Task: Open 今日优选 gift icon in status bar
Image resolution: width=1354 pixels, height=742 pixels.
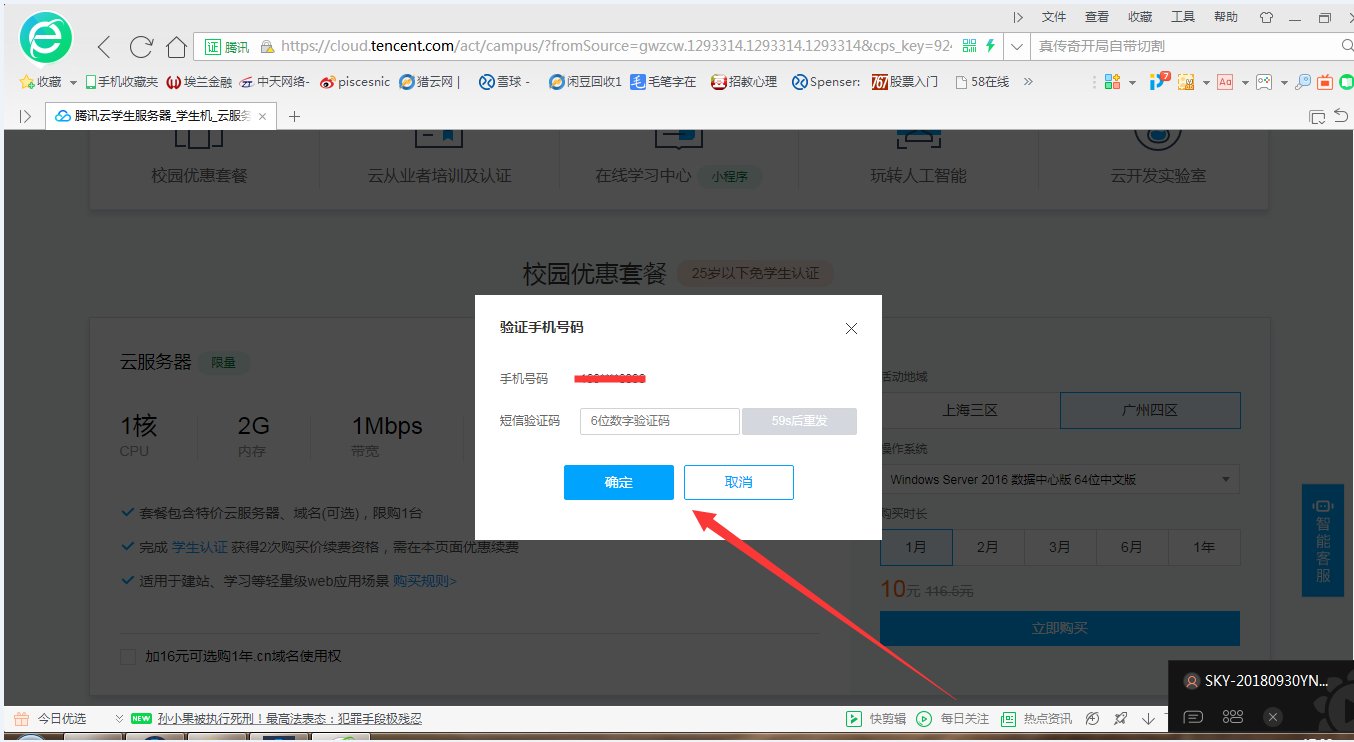Action: coord(20,719)
